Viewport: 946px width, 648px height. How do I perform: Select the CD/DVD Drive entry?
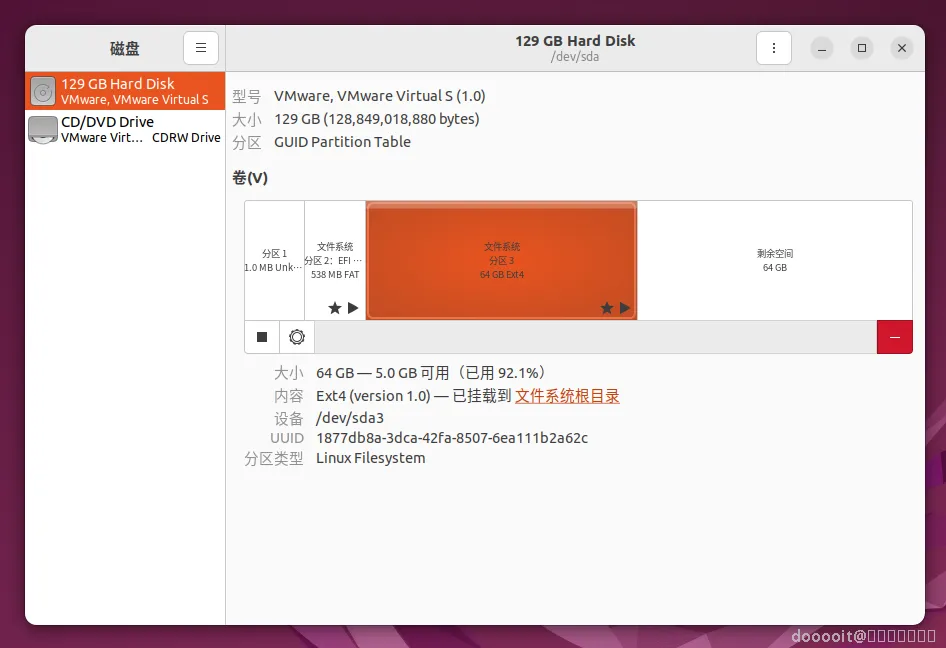pos(125,129)
